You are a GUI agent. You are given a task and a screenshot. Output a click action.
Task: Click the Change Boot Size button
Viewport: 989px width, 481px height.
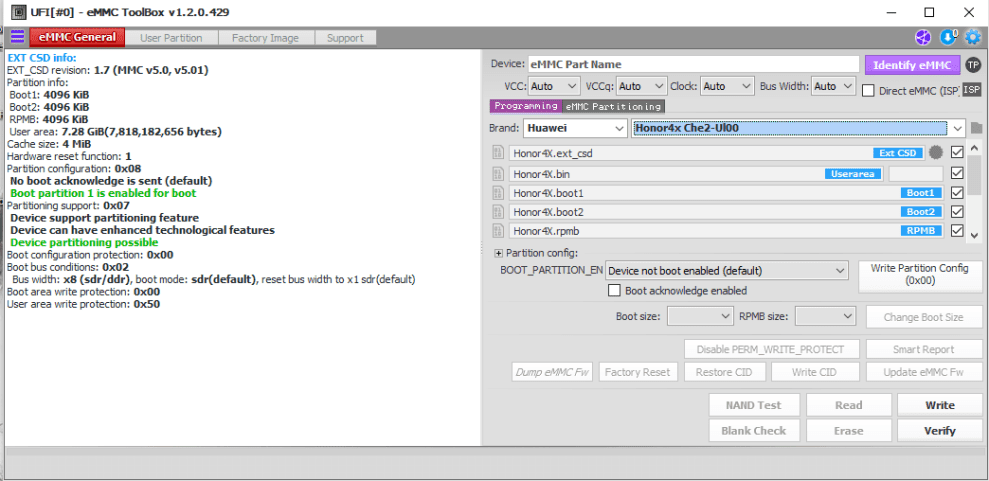923,317
